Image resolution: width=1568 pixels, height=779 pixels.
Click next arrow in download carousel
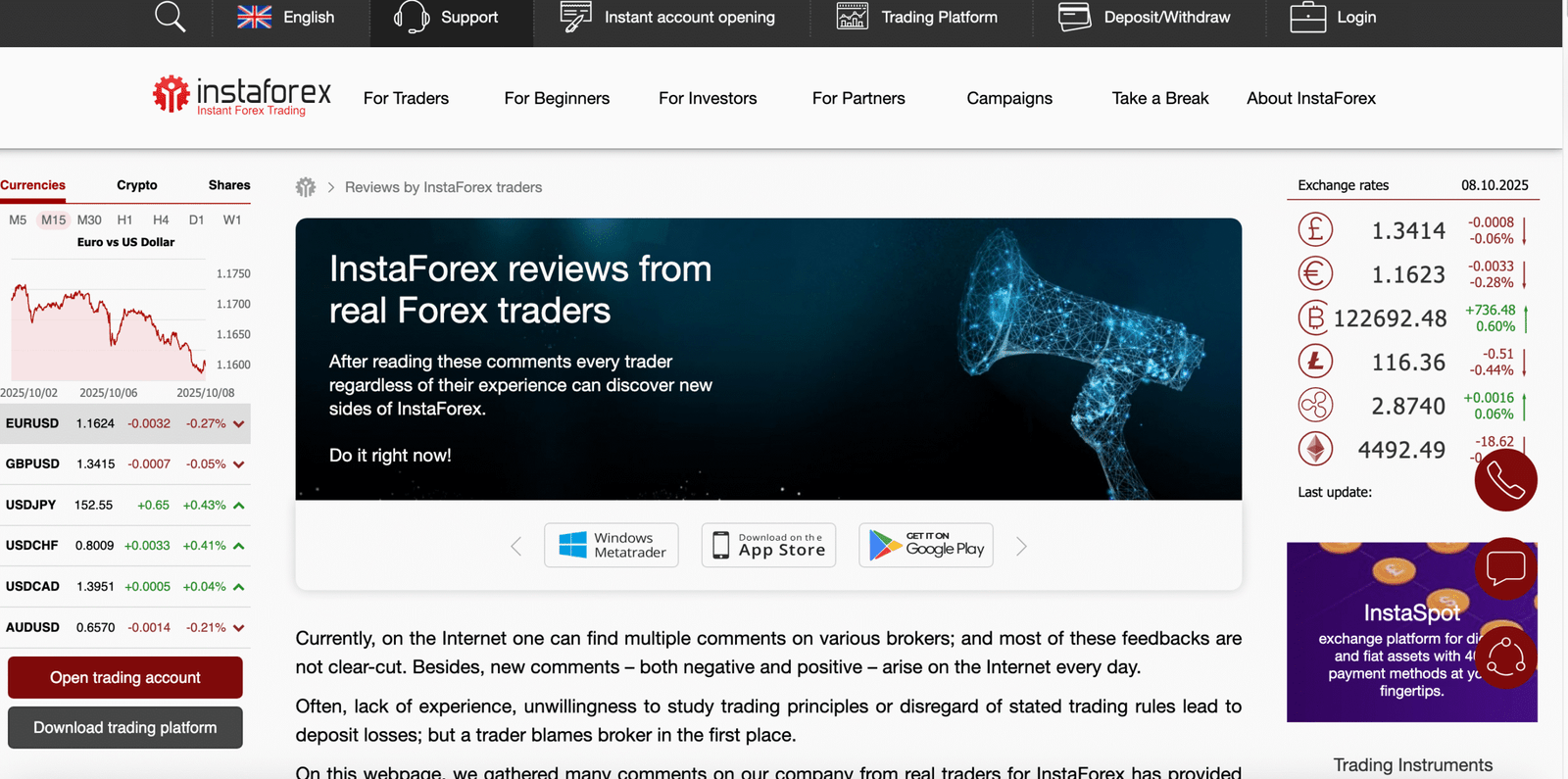[1021, 546]
